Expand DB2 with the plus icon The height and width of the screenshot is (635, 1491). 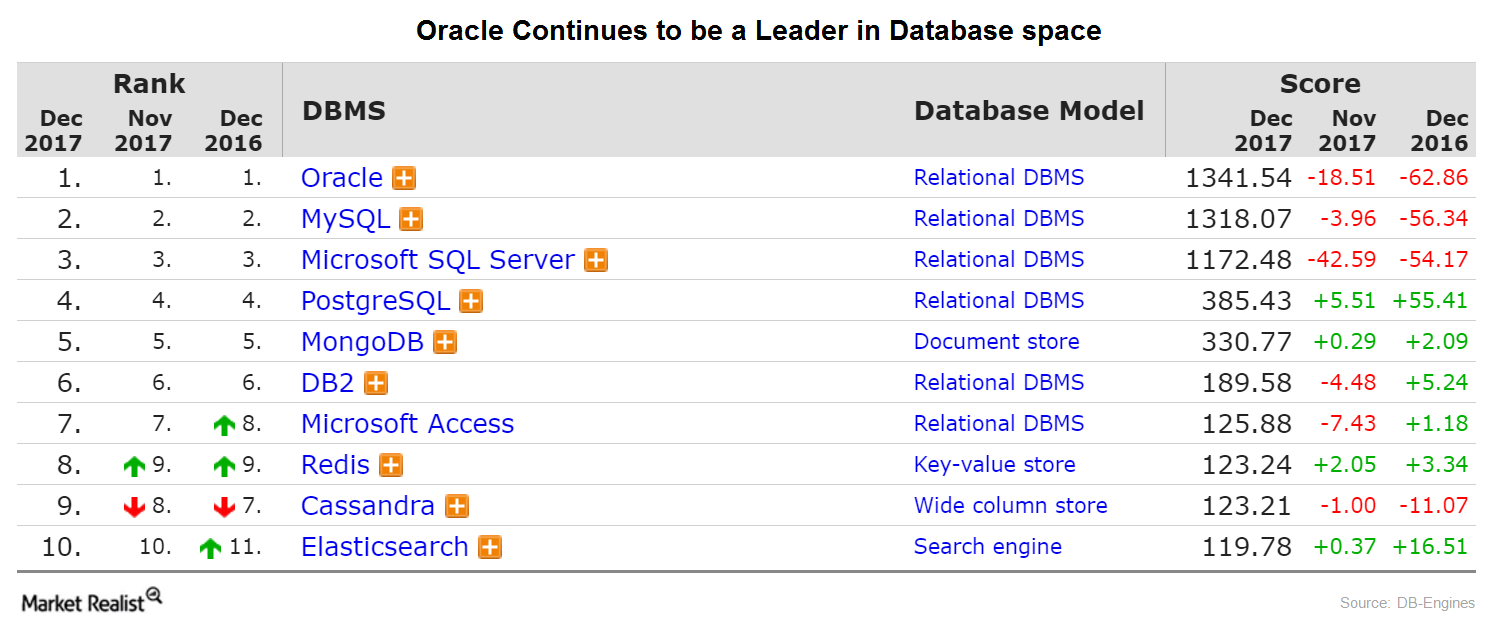(x=375, y=382)
